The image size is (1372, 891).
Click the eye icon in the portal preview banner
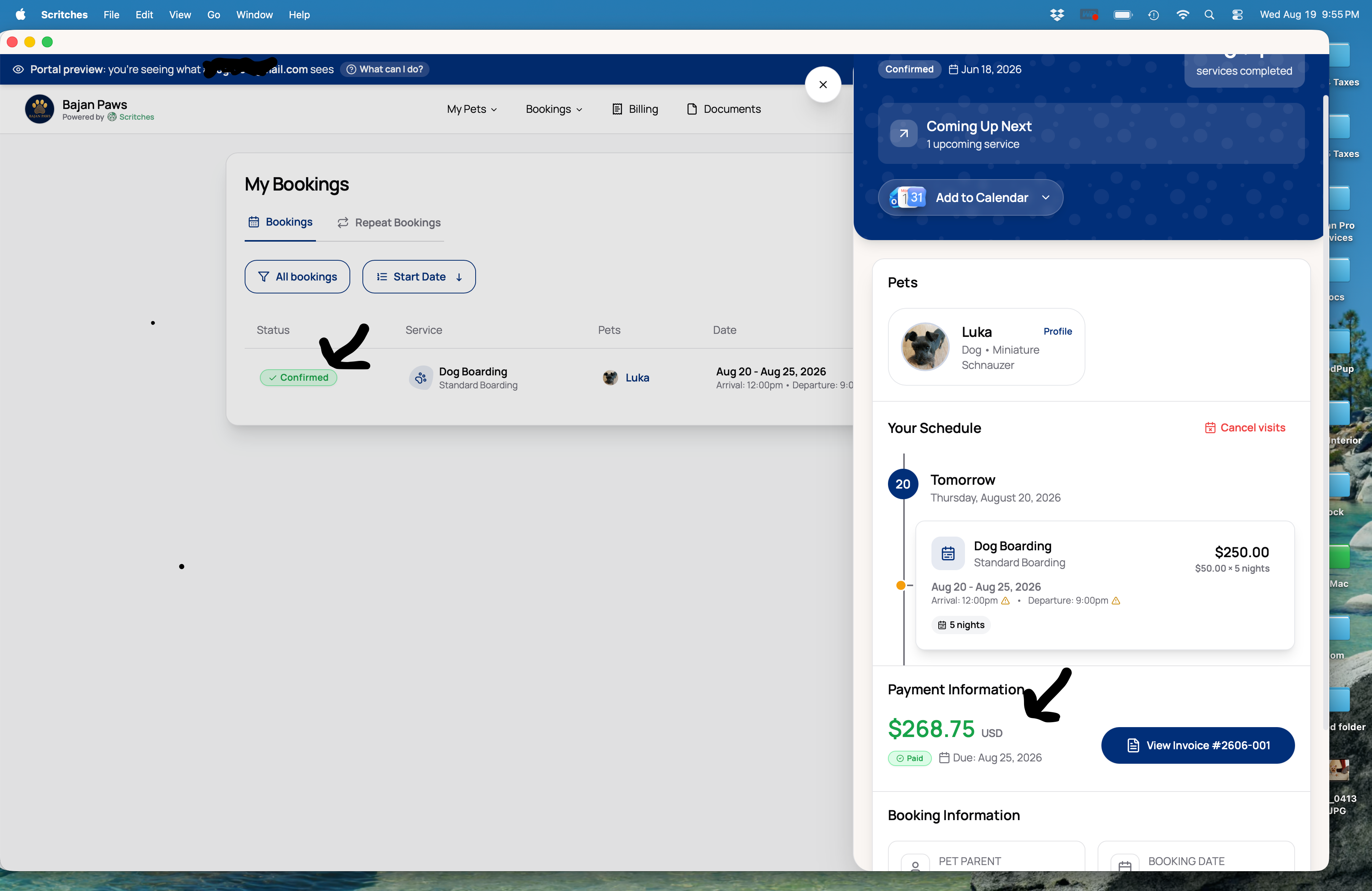tap(18, 69)
